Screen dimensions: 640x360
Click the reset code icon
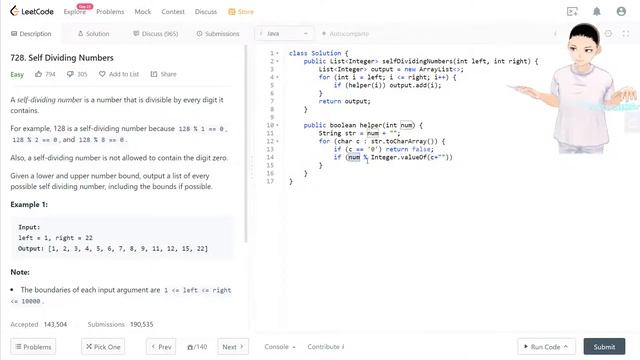coord(608,33)
